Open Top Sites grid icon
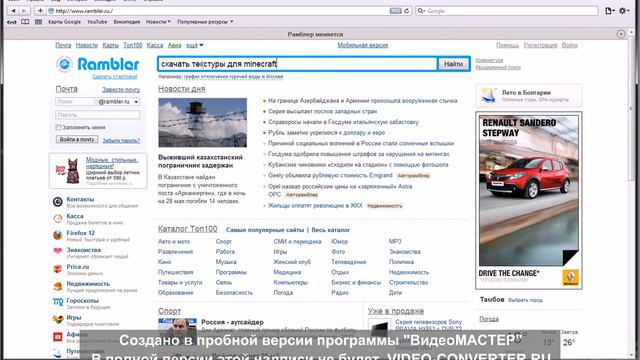Screen dimensions: 640x360 (x=38, y=22)
